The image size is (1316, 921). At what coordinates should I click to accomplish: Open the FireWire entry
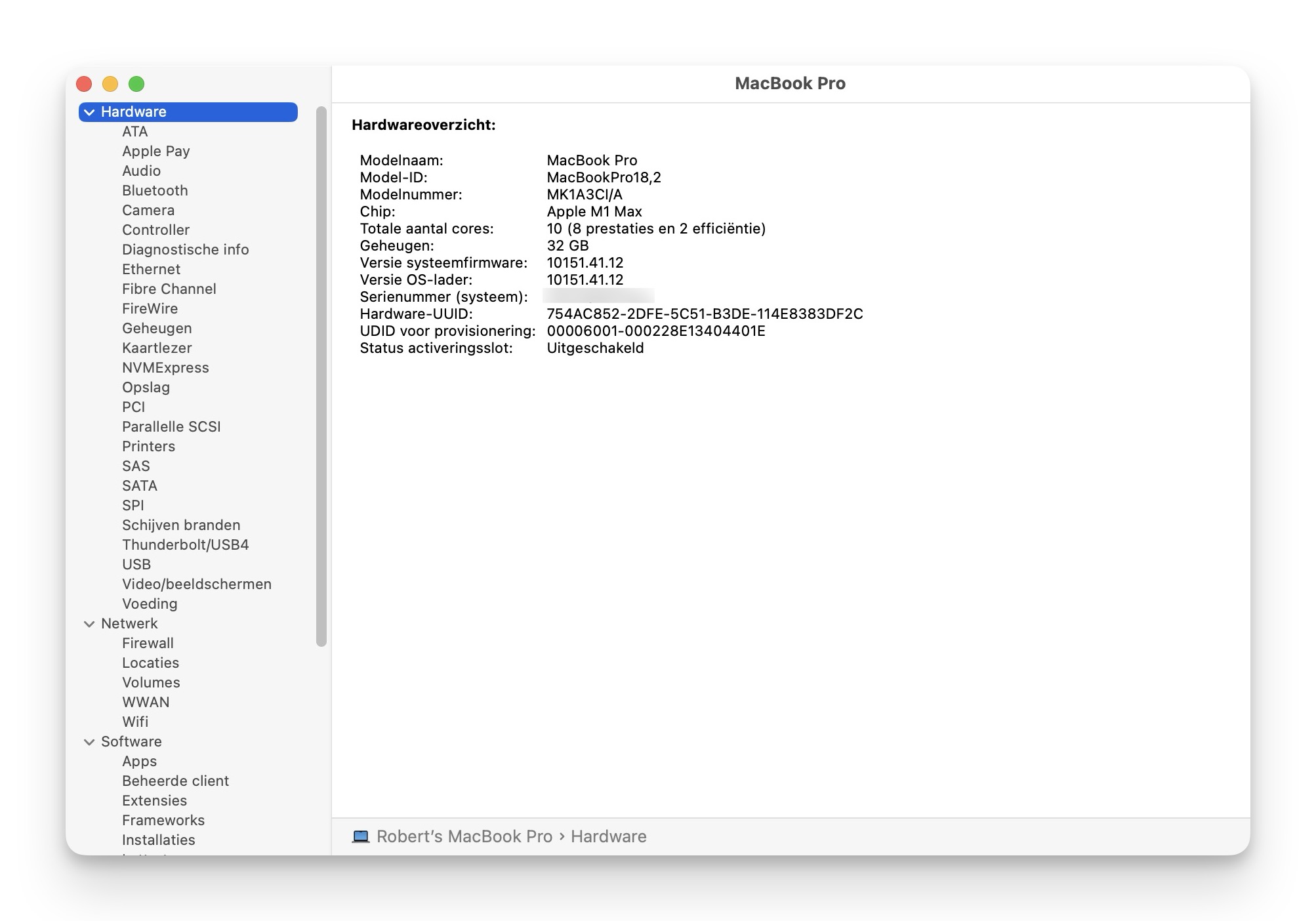[150, 309]
